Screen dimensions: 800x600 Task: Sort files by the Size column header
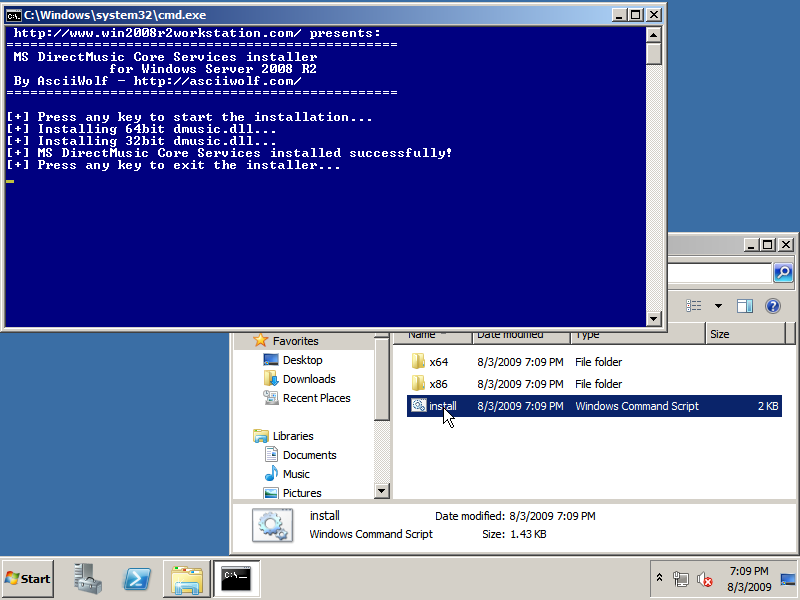click(746, 335)
